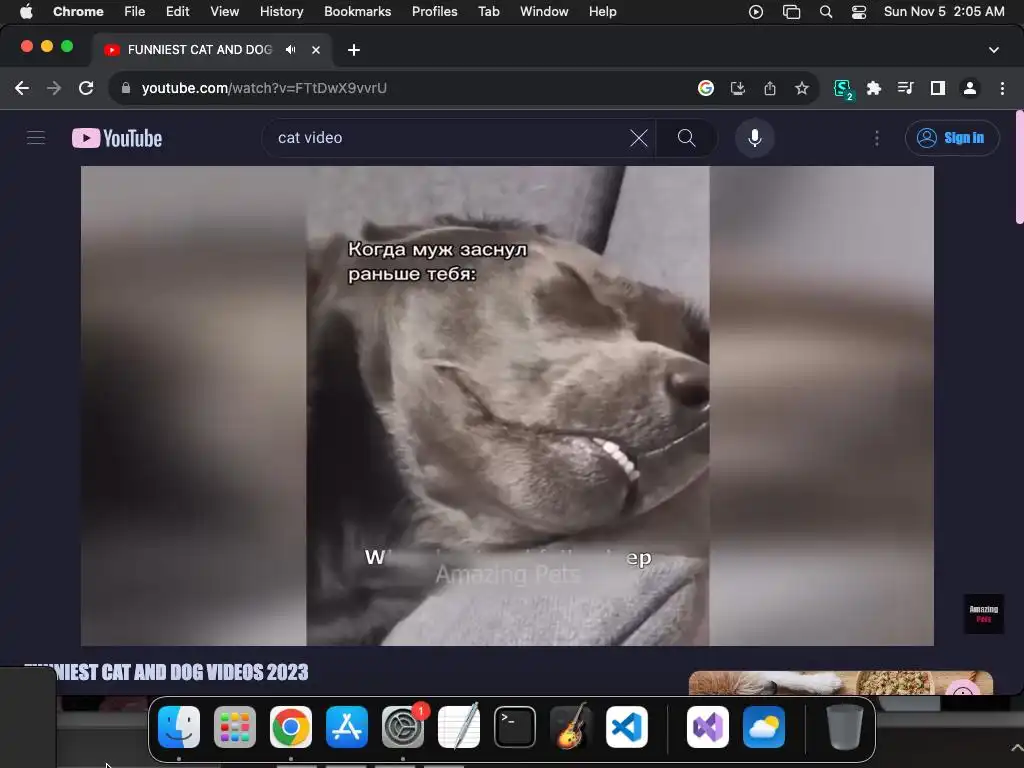Open the Google icon in the address bar
Viewport: 1024px width, 768px height.
click(705, 88)
